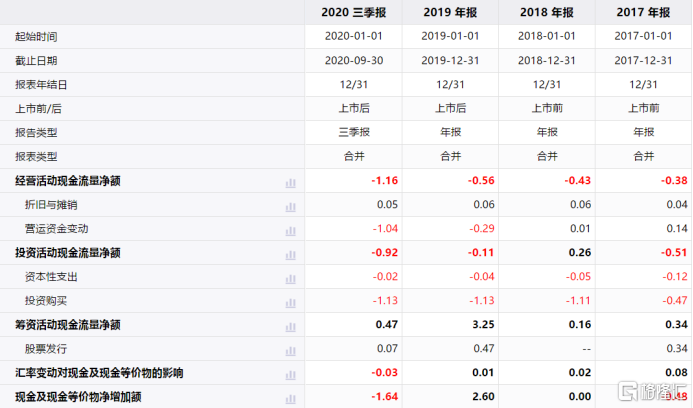Image resolution: width=693 pixels, height=408 pixels.
Task: Click the 上市前 cell under 2018 年报
Action: point(547,108)
